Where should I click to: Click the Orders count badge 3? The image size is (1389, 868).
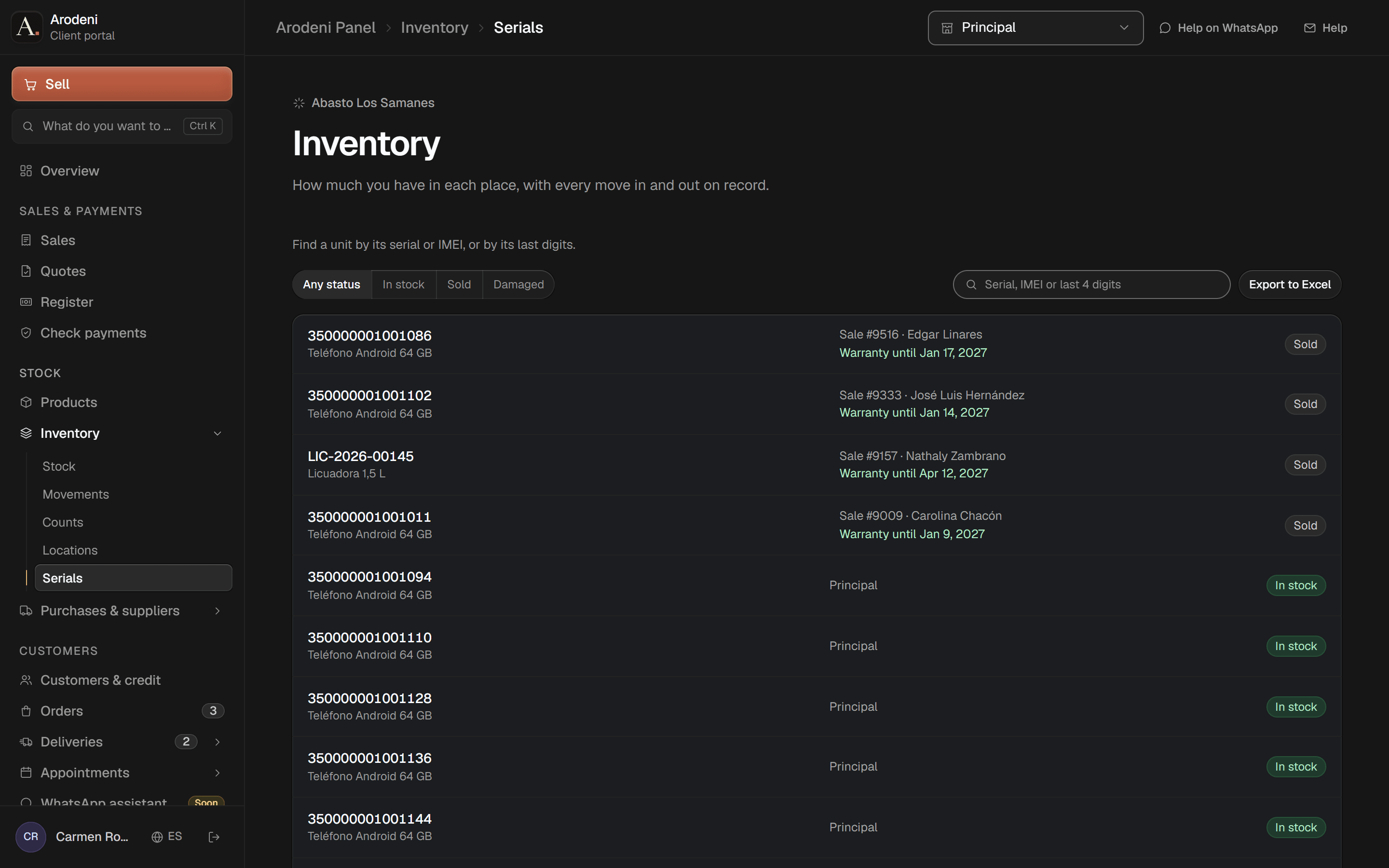(213, 711)
